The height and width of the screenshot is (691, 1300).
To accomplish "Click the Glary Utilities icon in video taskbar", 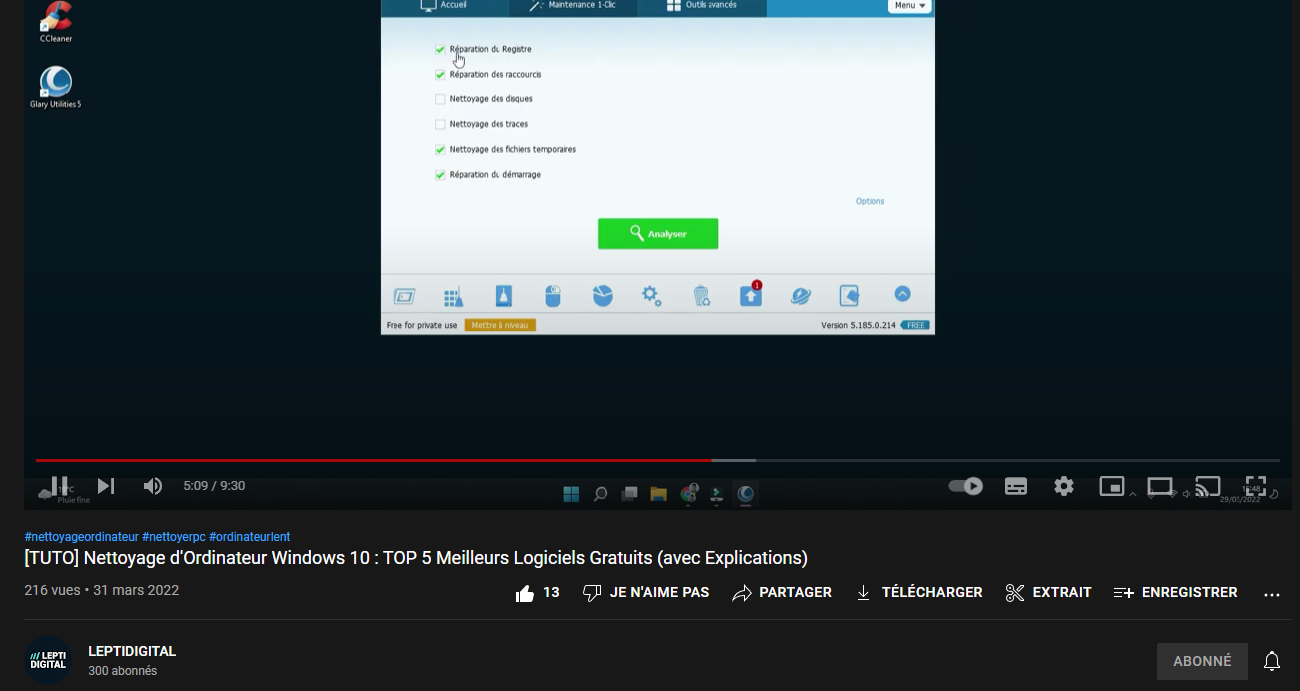I will (745, 494).
